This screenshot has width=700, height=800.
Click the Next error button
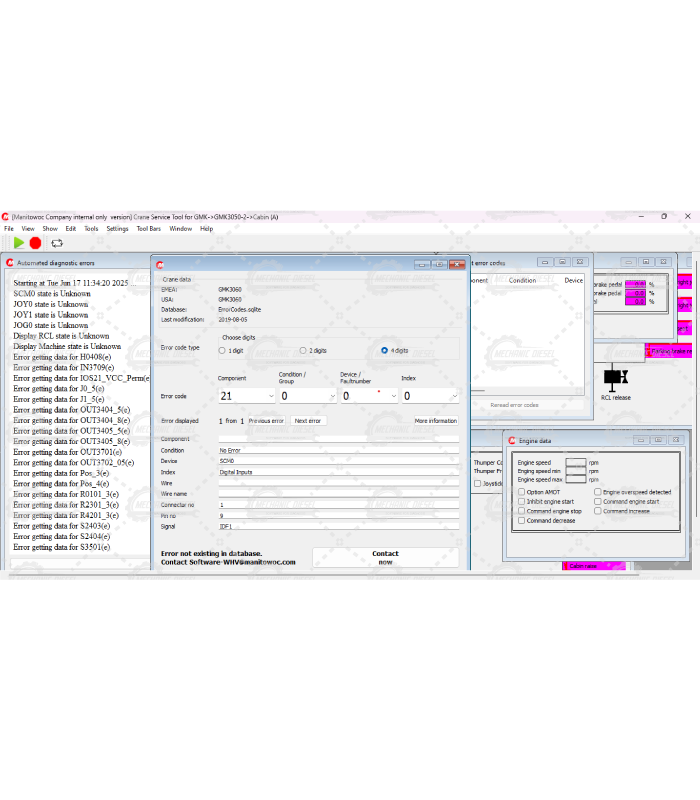pyautogui.click(x=308, y=421)
